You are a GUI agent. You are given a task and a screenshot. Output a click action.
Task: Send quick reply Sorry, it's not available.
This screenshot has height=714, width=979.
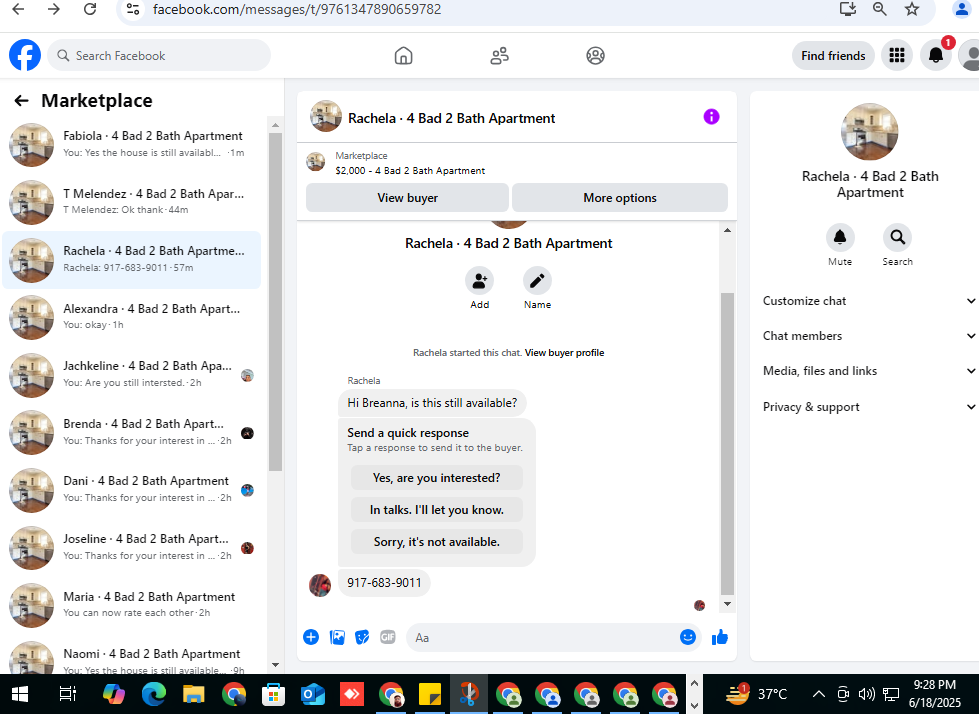(x=436, y=542)
